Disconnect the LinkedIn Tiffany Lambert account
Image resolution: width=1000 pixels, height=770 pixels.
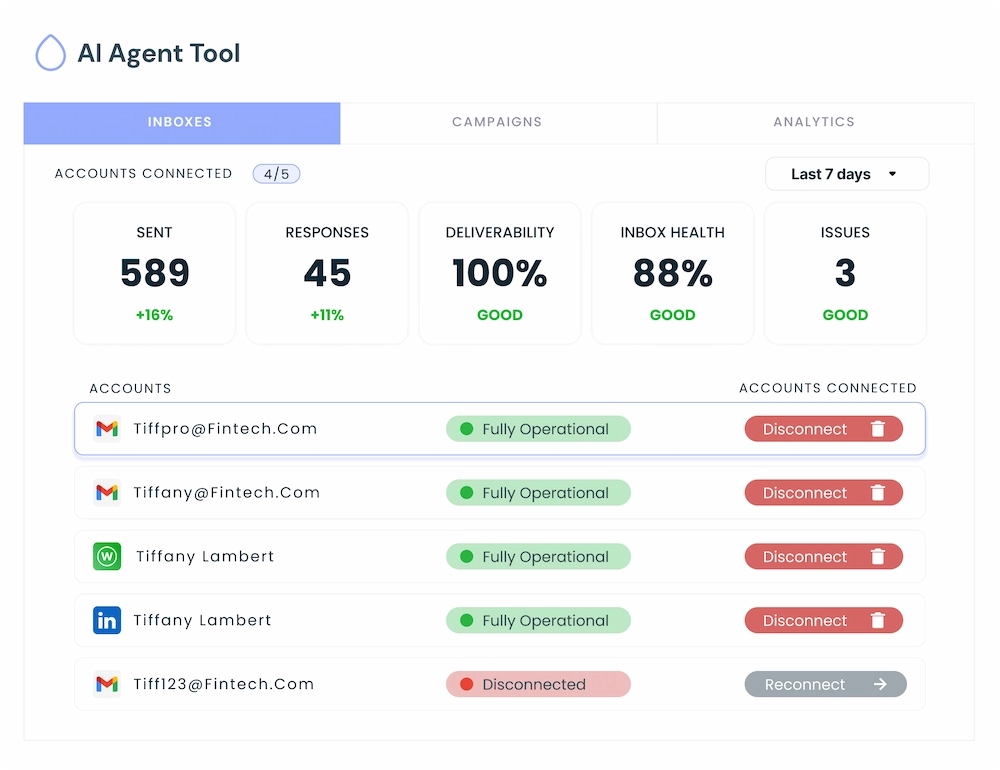click(x=823, y=620)
